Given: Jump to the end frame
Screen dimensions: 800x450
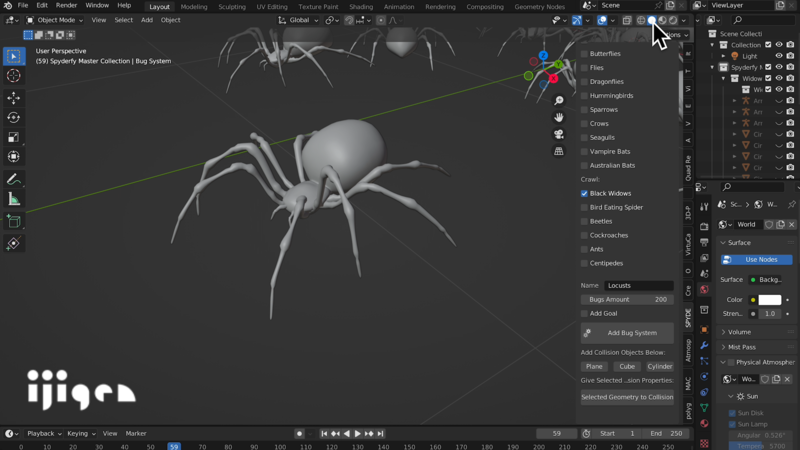Looking at the screenshot, I should click(x=381, y=434).
